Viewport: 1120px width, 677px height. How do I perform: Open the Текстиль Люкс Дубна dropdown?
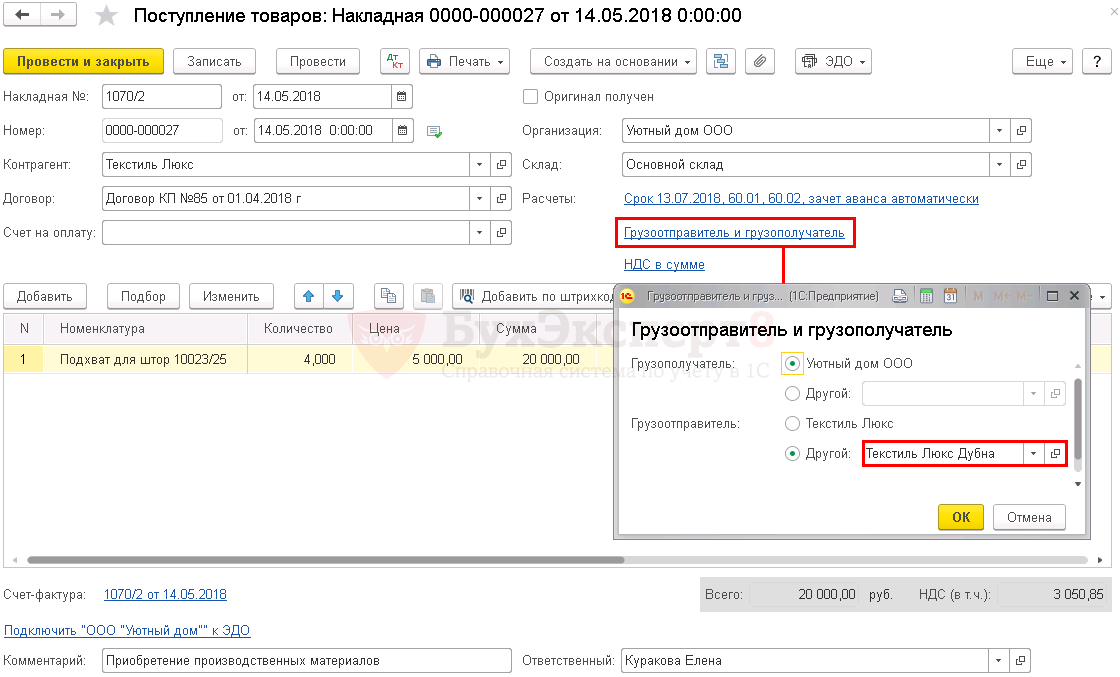click(x=1032, y=454)
